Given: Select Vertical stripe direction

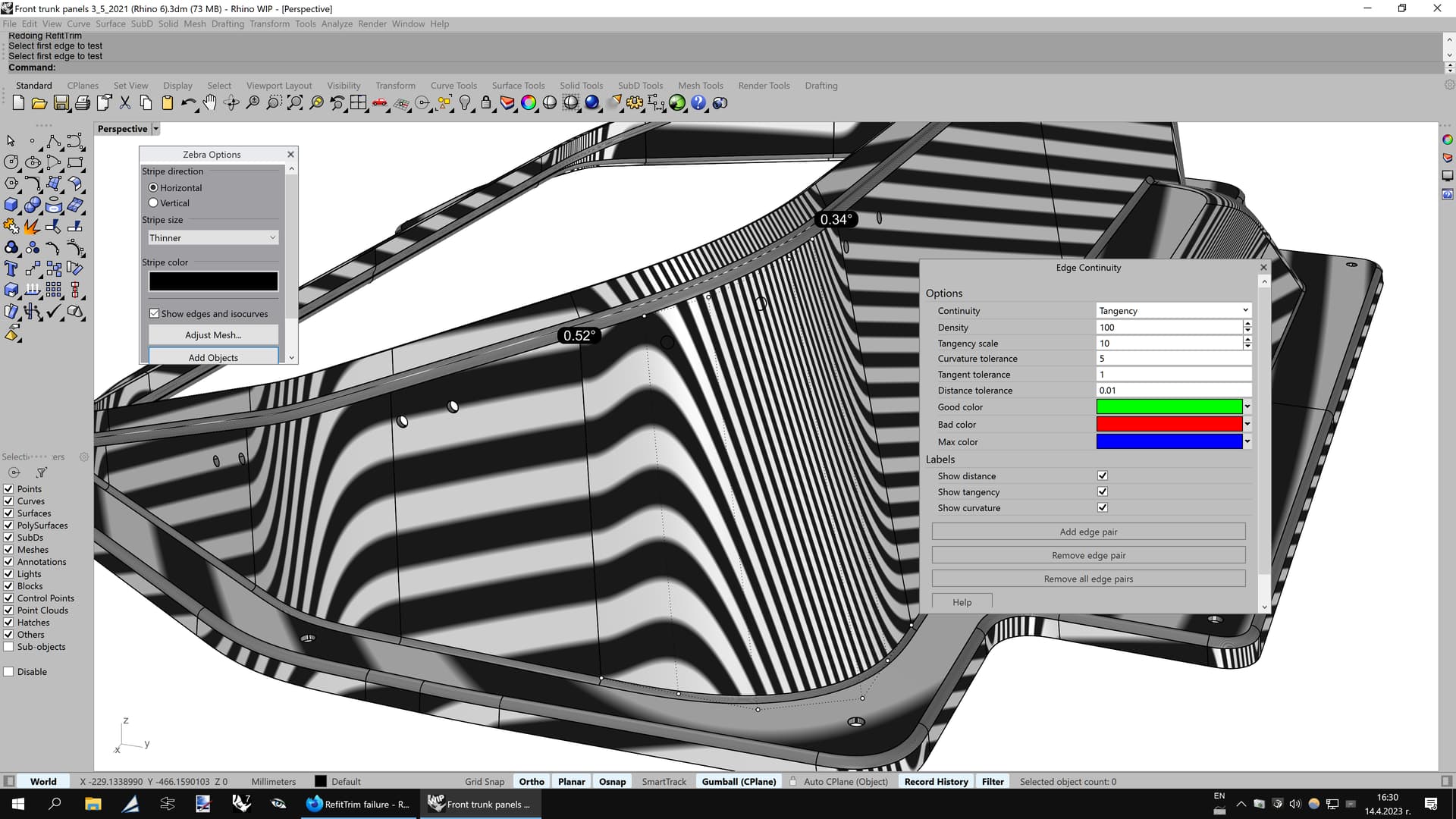Looking at the screenshot, I should tap(153, 203).
